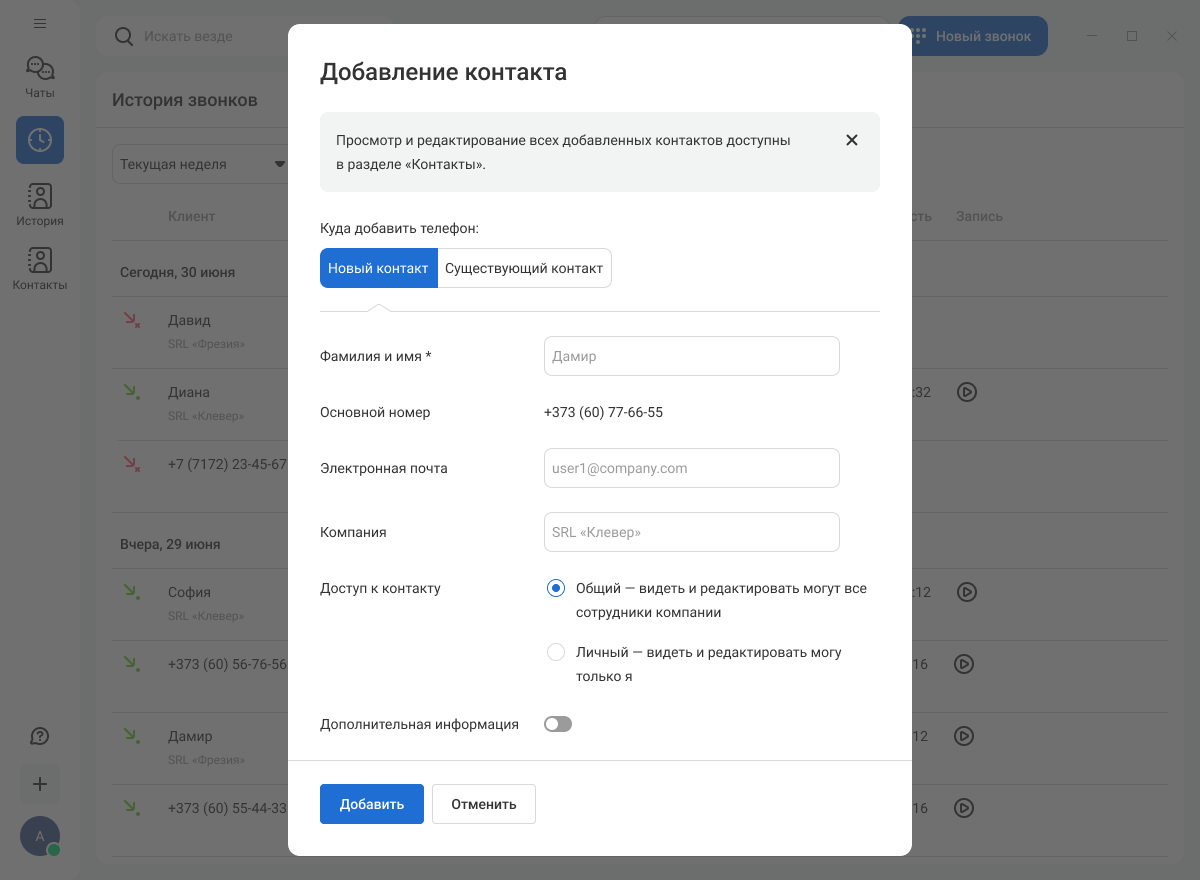
Task: Switch to the Existing contact tab
Action: 524,268
